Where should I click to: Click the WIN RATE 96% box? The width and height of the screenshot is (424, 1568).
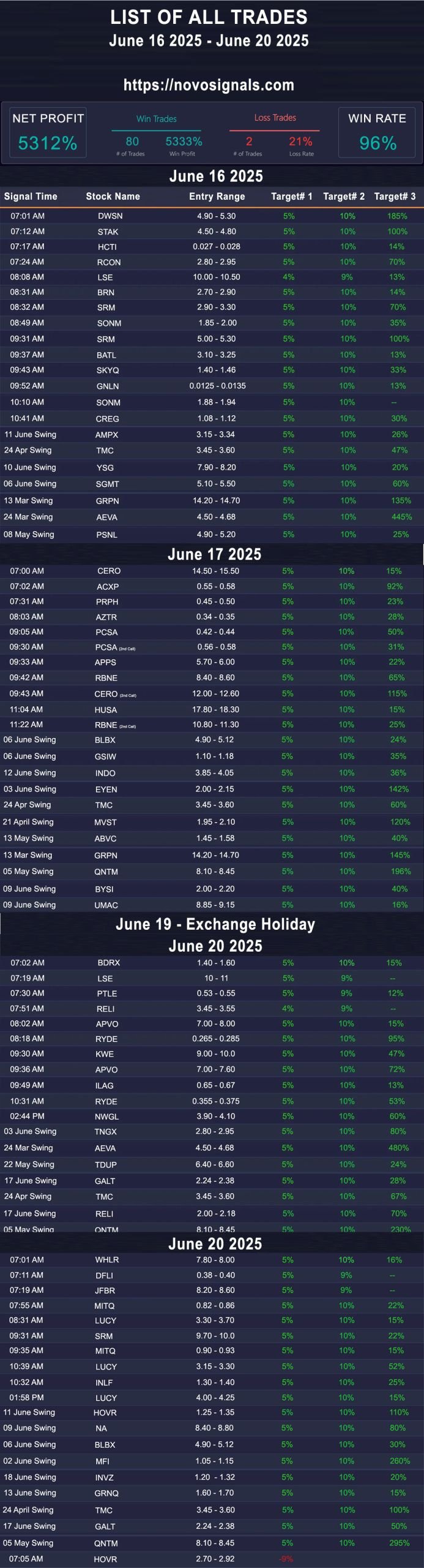(377, 132)
